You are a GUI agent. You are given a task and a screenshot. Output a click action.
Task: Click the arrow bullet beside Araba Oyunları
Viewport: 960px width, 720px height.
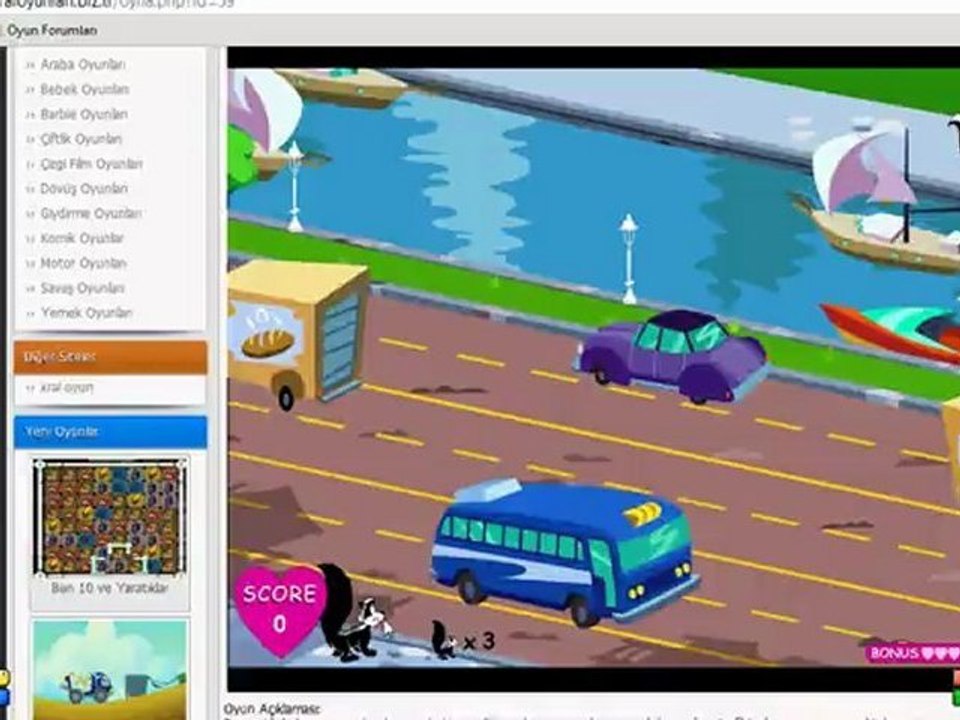29,65
